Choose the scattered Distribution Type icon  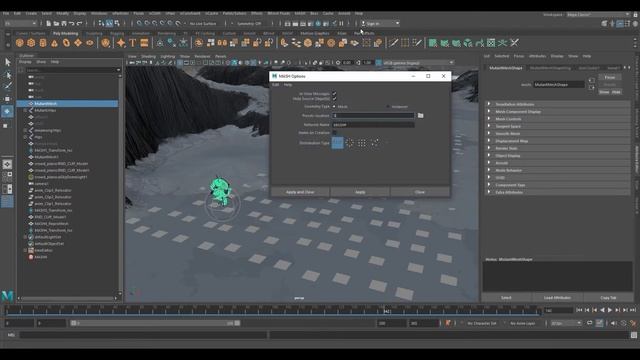pos(374,143)
